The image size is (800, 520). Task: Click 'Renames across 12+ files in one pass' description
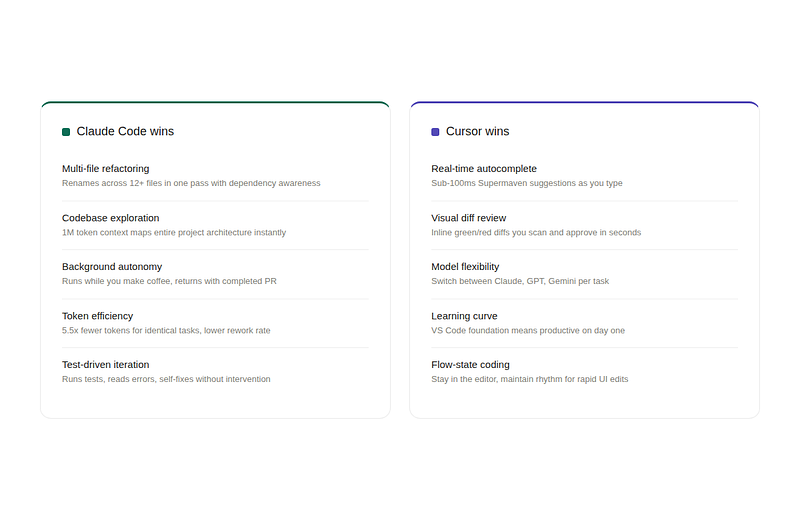point(191,183)
